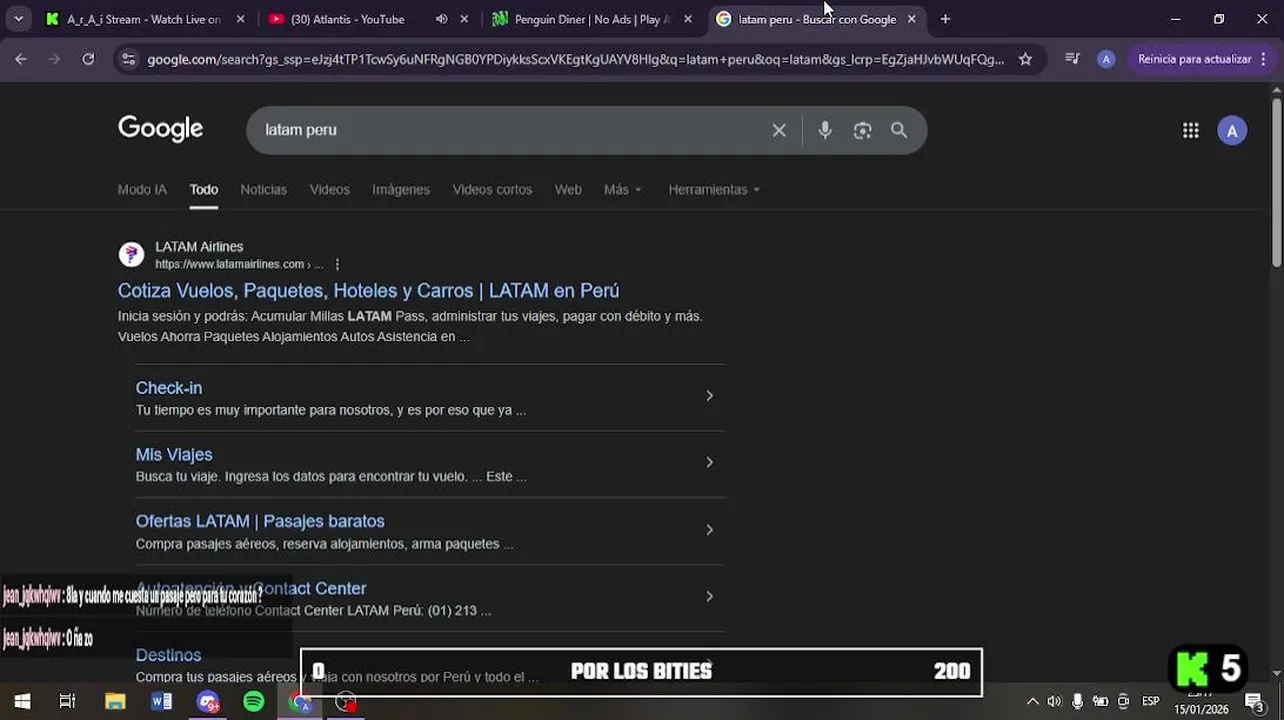Viewport: 1284px width, 720px height.
Task: Bookmark this page with the star icon
Action: pos(1025,59)
